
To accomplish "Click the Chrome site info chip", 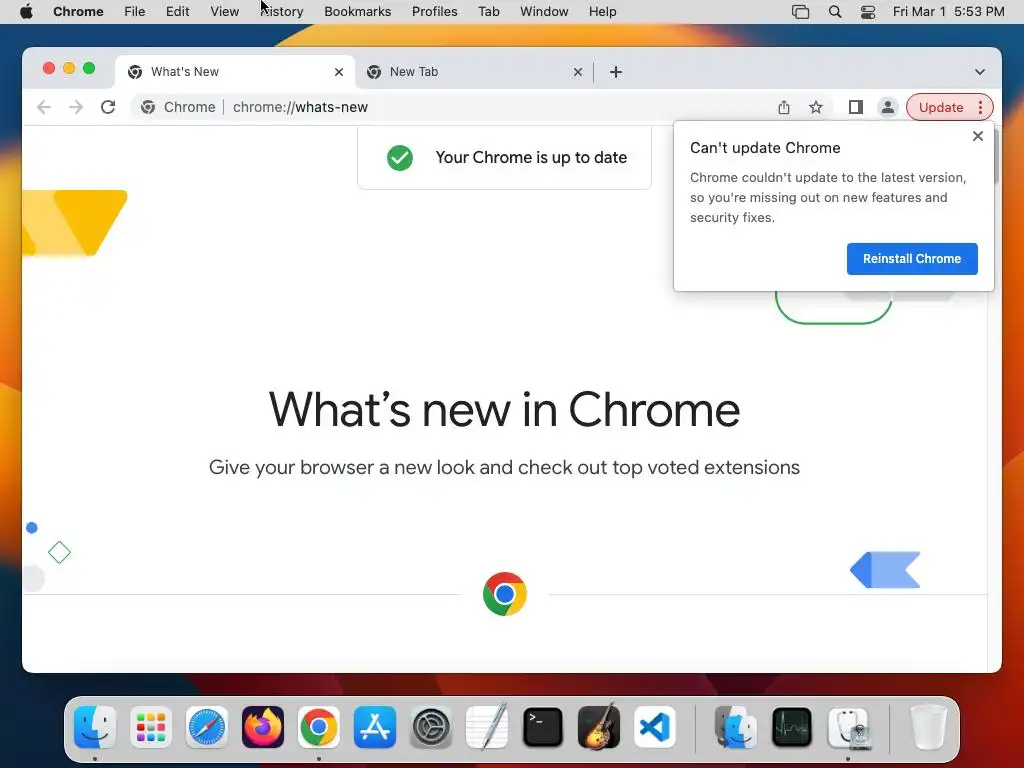I will click(178, 107).
